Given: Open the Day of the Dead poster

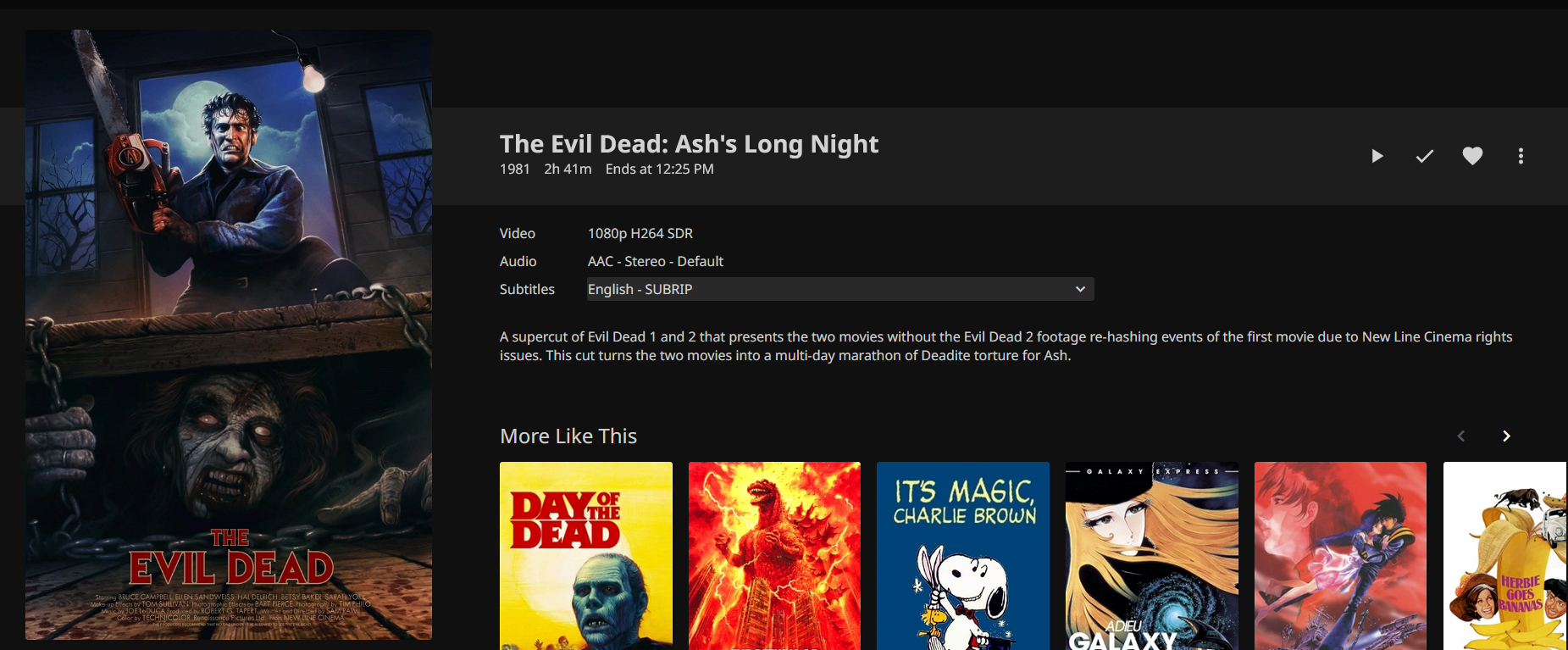Looking at the screenshot, I should pos(586,556).
